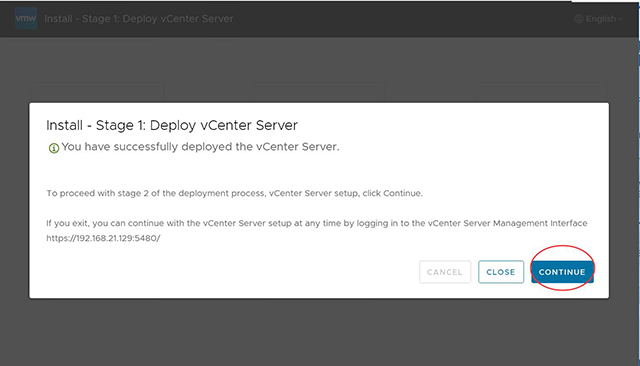The image size is (640, 366).
Task: Click the dimmed right card behind dialog
Action: 540,93
